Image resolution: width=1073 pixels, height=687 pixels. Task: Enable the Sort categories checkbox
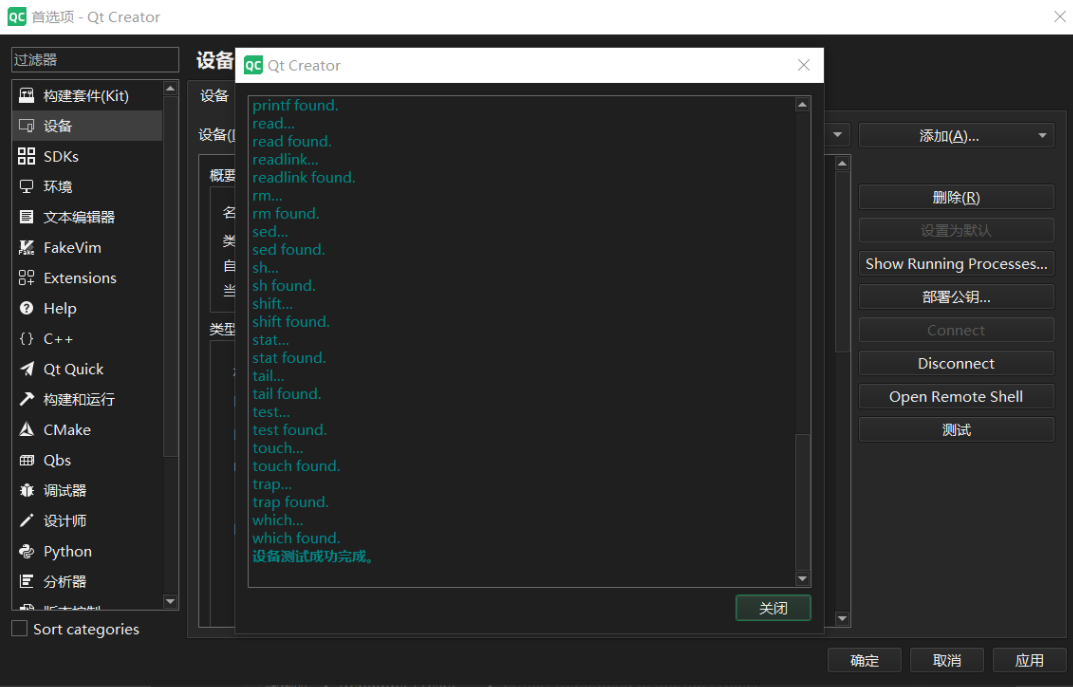coord(20,629)
